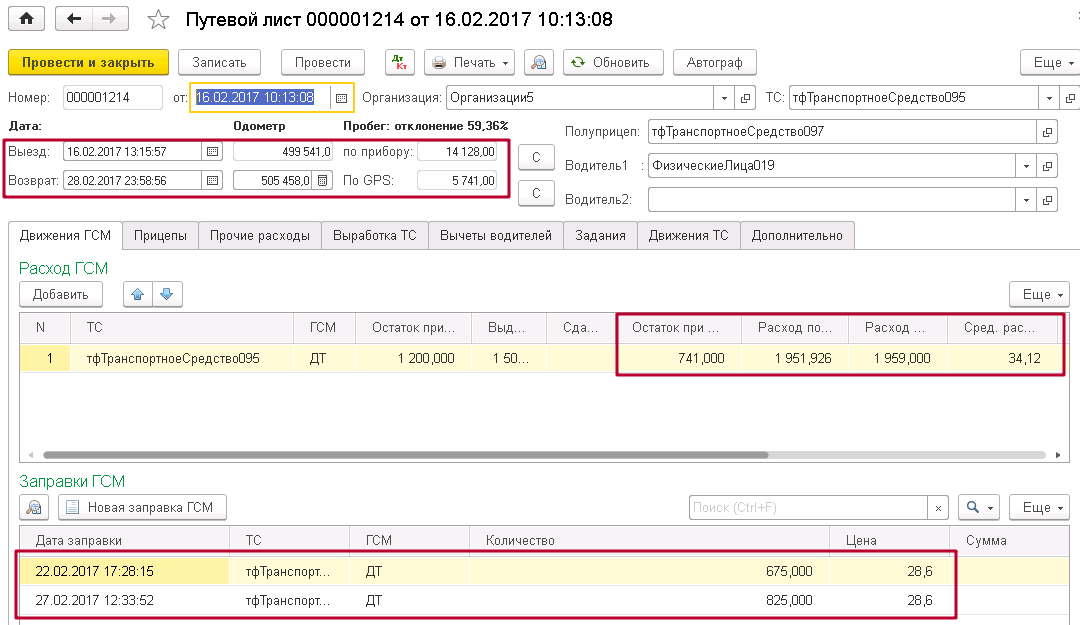Expand the Организация dropdown list

pyautogui.click(x=724, y=98)
